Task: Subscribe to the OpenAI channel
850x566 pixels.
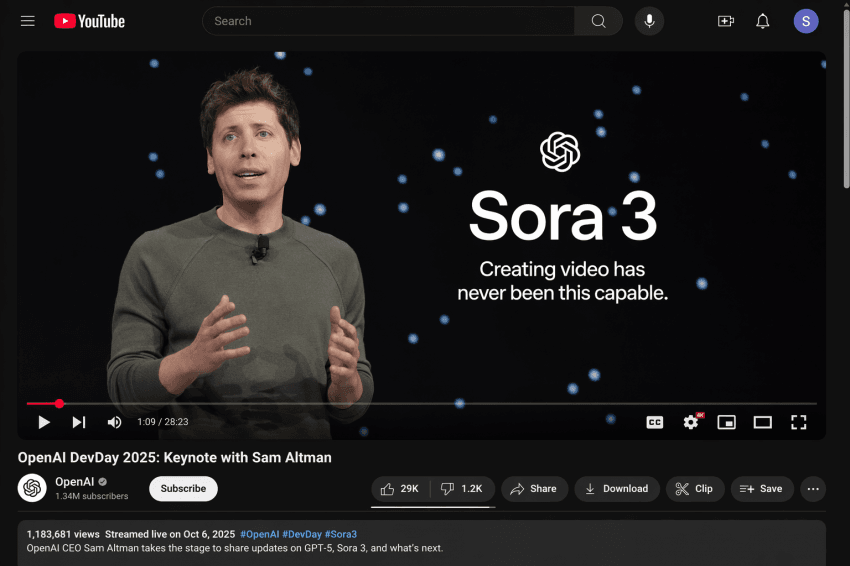Action: pyautogui.click(x=183, y=488)
